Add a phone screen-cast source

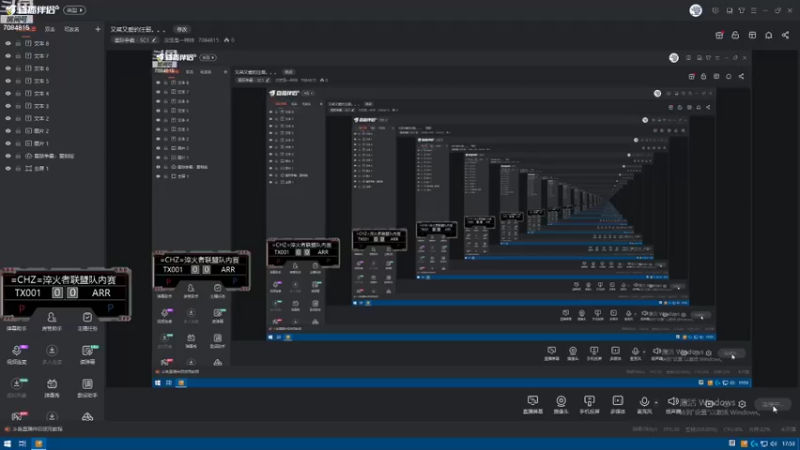[589, 404]
